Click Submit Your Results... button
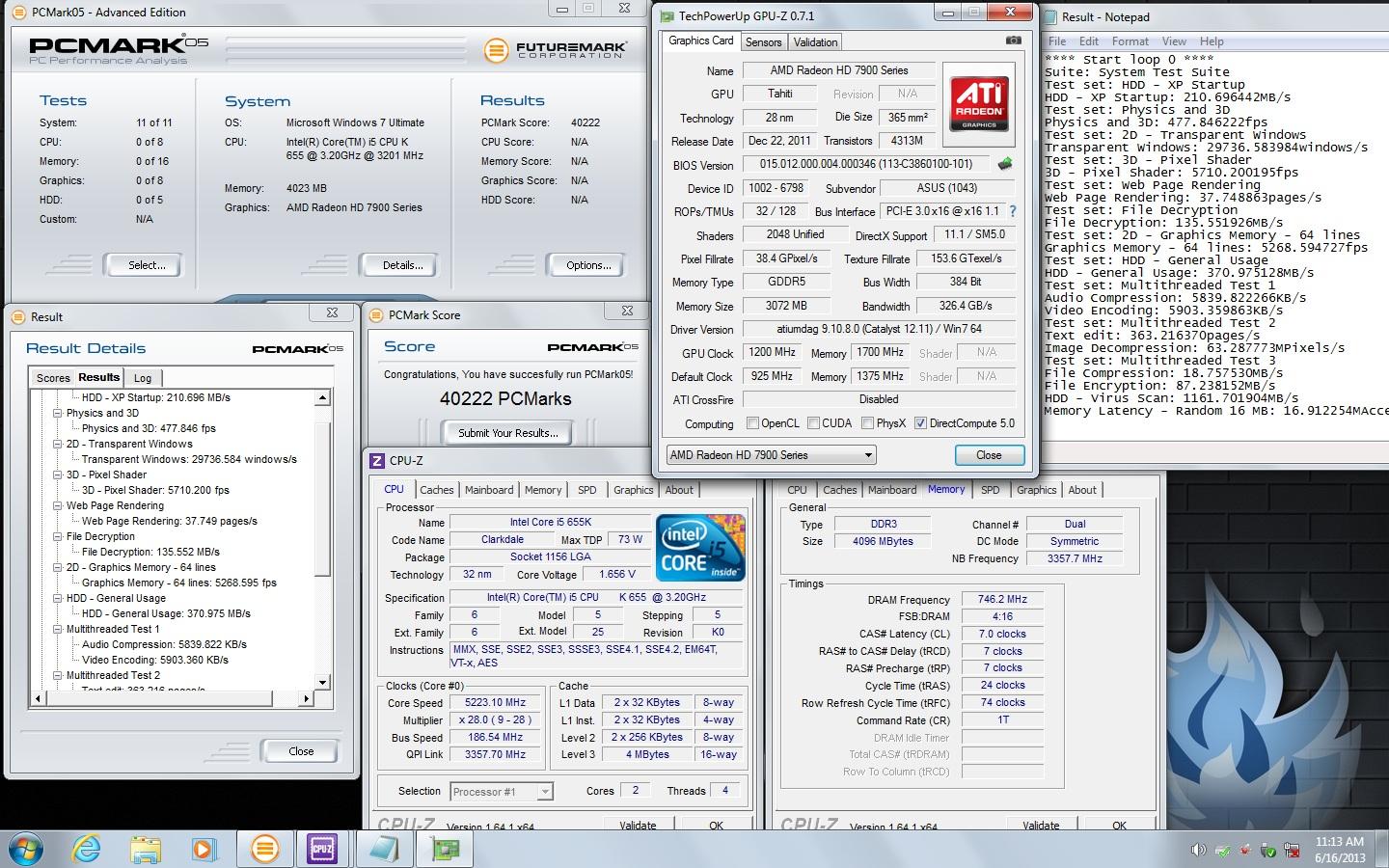Image resolution: width=1389 pixels, height=868 pixels. [507, 433]
